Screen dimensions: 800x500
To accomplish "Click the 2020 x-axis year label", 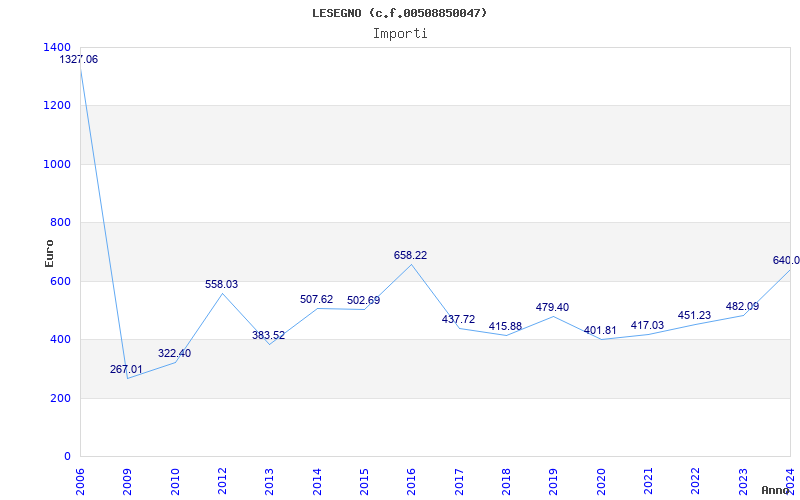I will (601, 482).
